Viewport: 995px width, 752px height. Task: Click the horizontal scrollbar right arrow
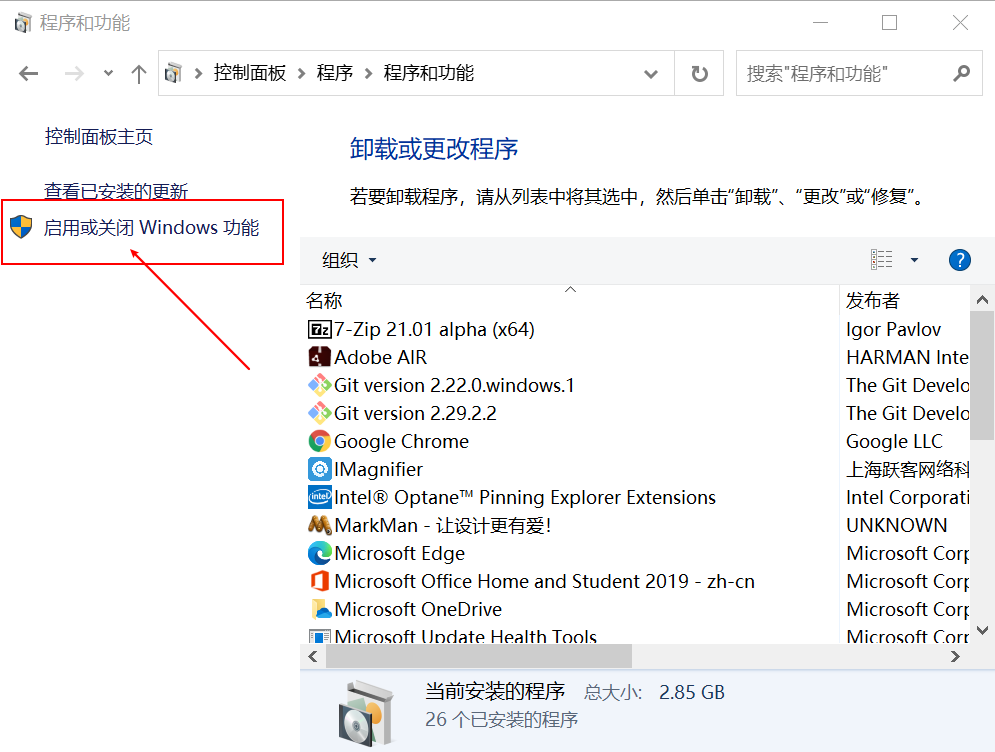click(x=955, y=657)
